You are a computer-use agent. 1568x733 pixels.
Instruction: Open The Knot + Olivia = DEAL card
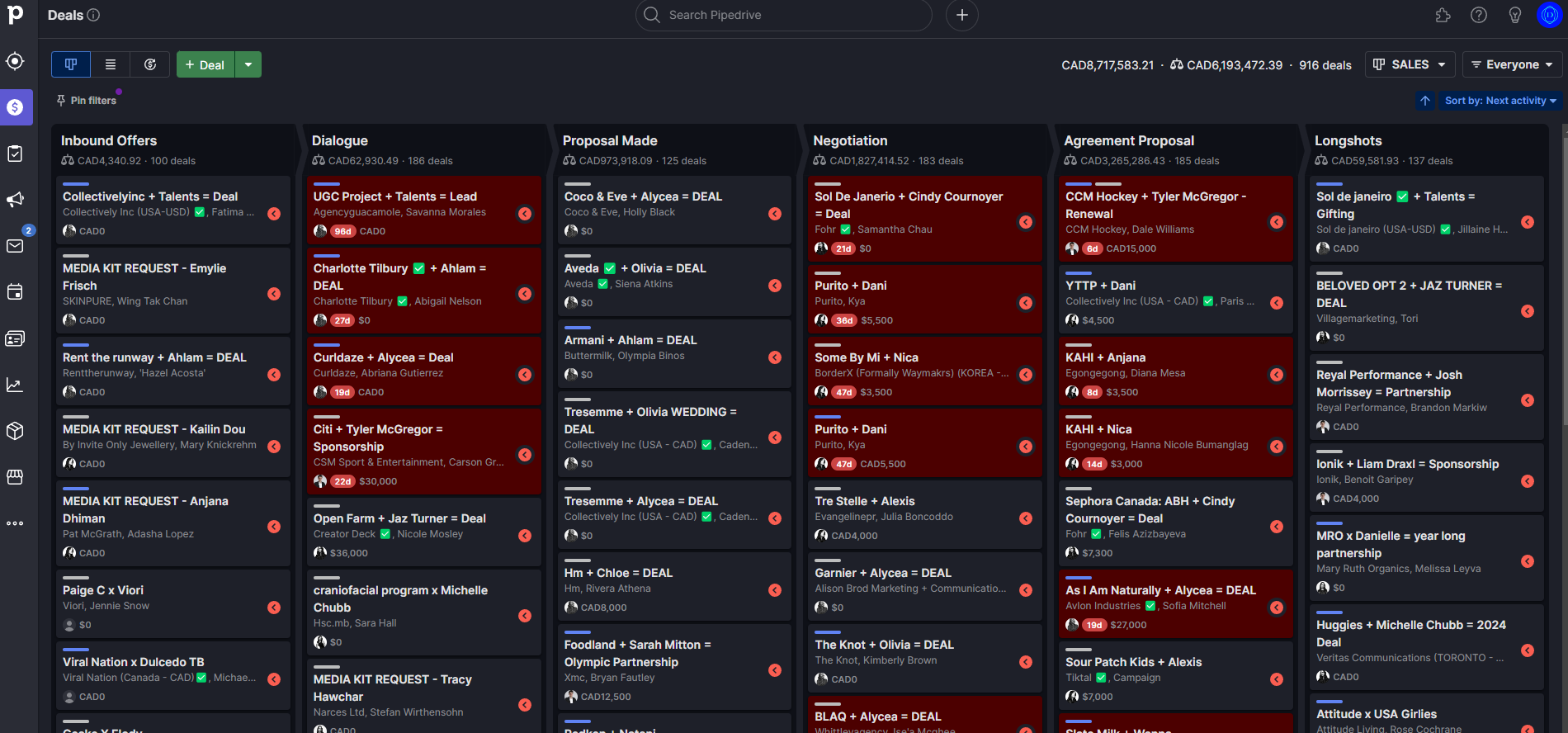(x=925, y=658)
